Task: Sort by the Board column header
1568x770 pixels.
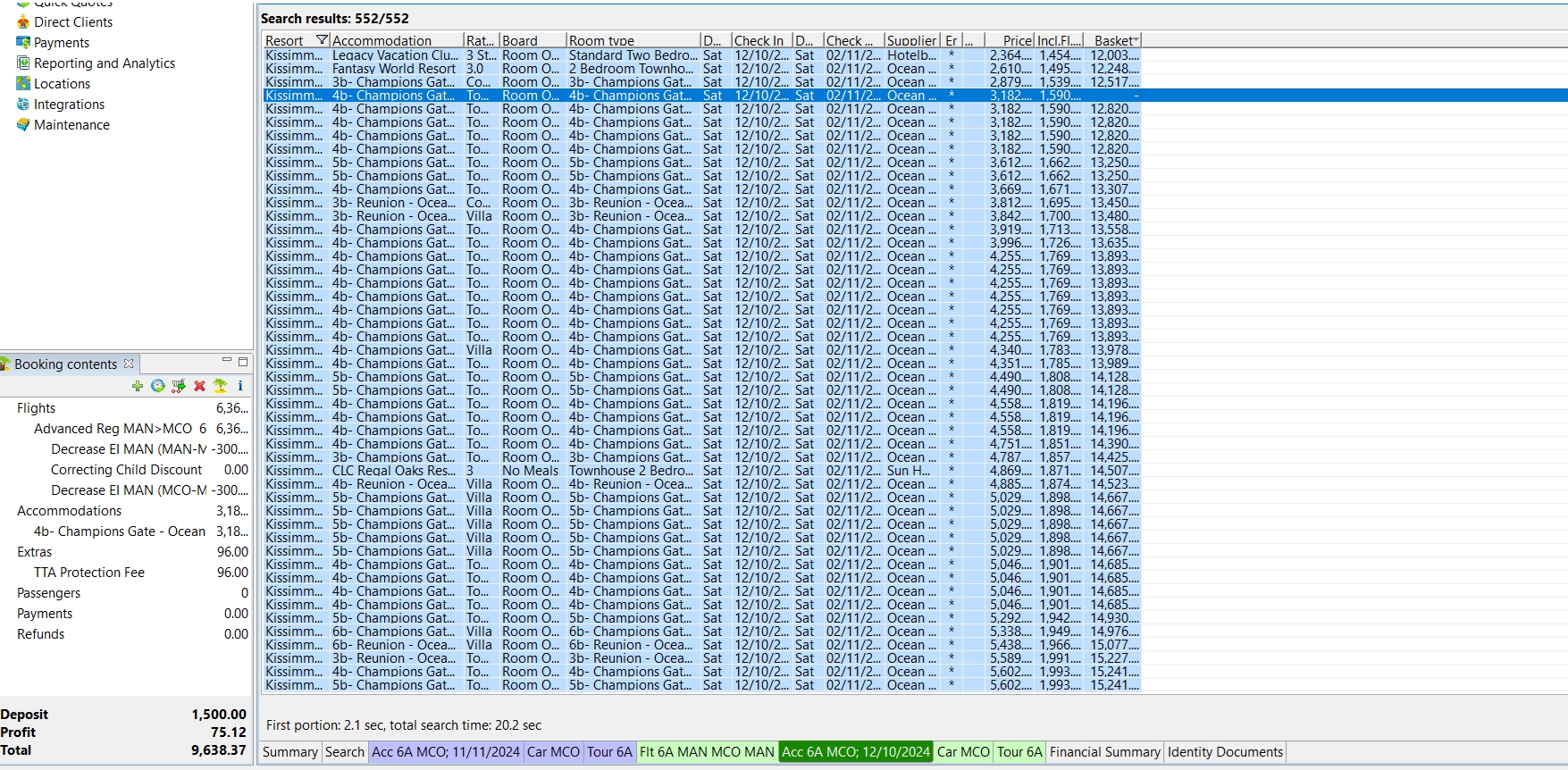Action: (x=532, y=40)
